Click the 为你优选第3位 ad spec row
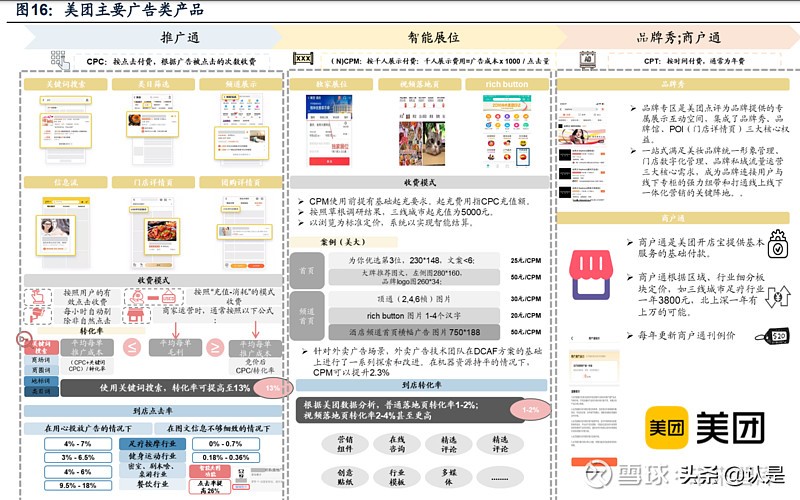This screenshot has width=800, height=500. coord(414,260)
